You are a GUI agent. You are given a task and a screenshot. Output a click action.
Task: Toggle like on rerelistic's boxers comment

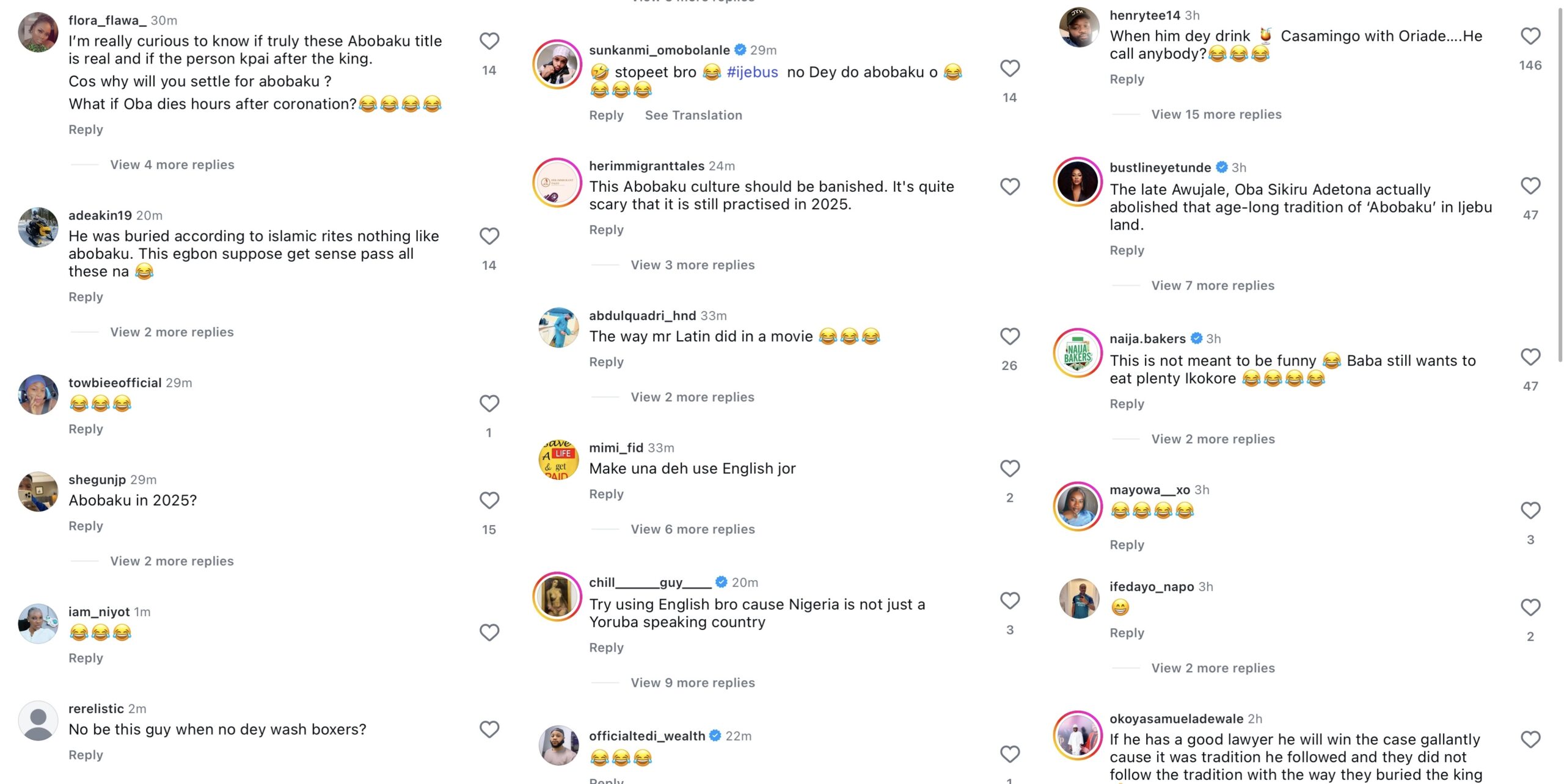[x=489, y=730]
